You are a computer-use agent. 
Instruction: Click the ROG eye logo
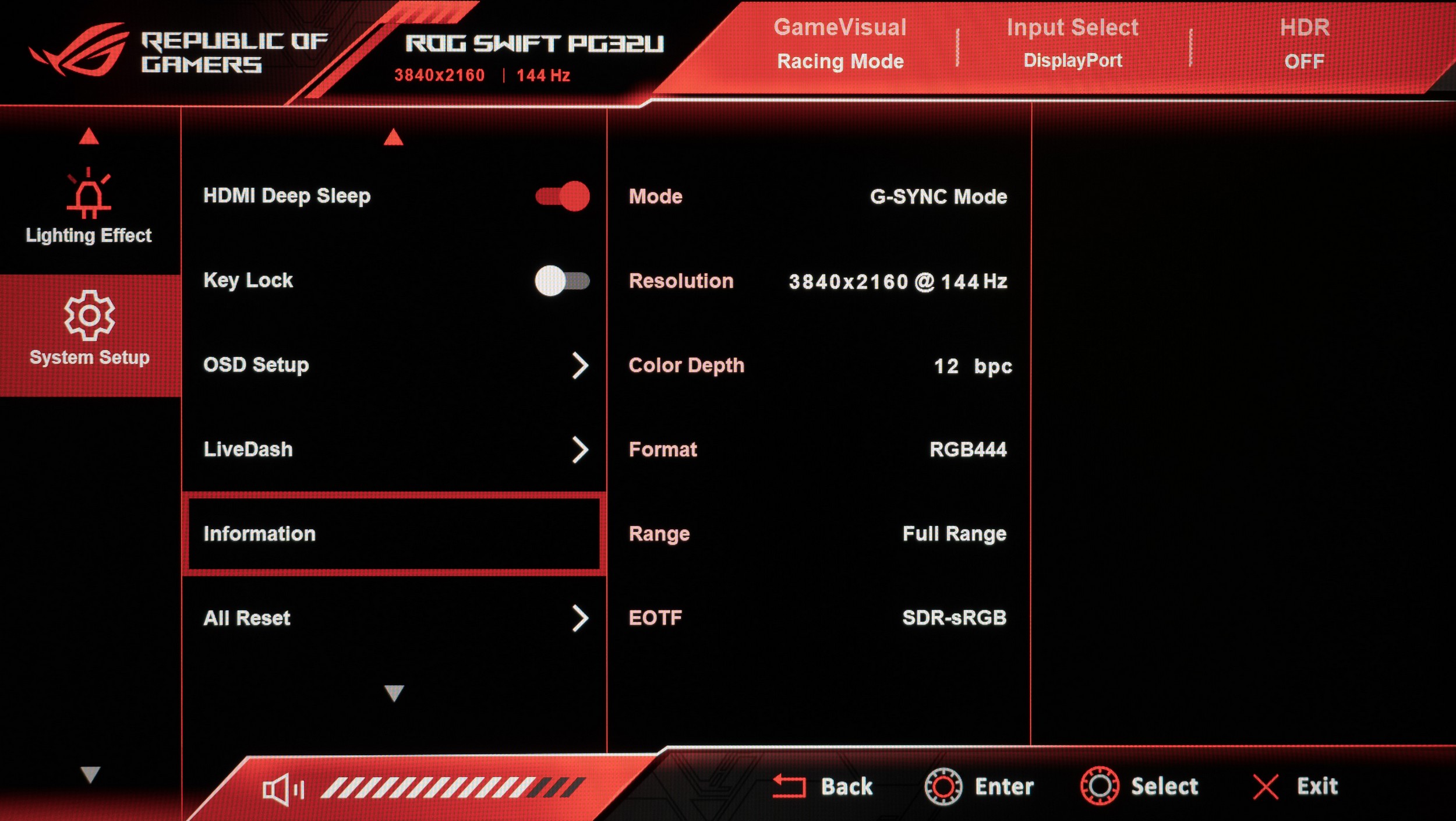point(80,50)
